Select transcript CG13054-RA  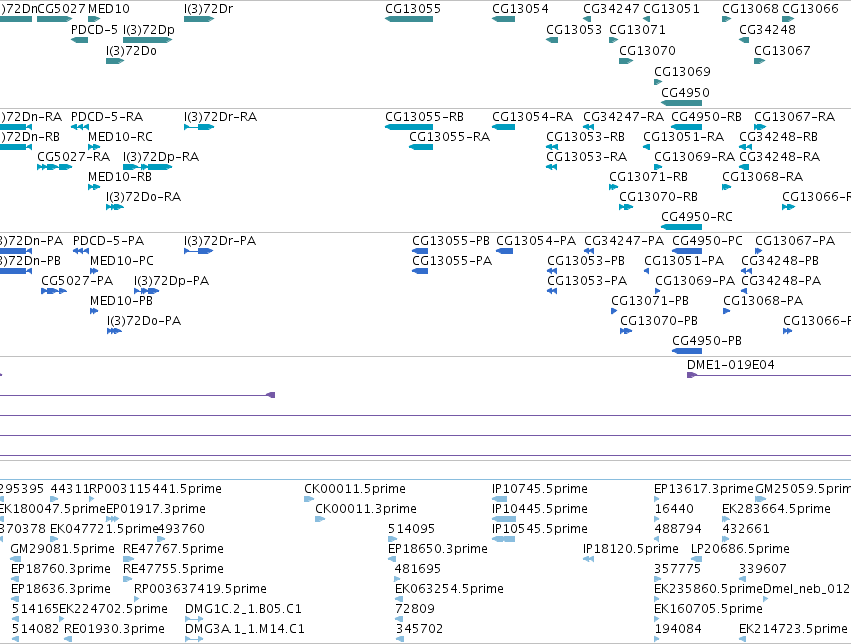(532, 117)
